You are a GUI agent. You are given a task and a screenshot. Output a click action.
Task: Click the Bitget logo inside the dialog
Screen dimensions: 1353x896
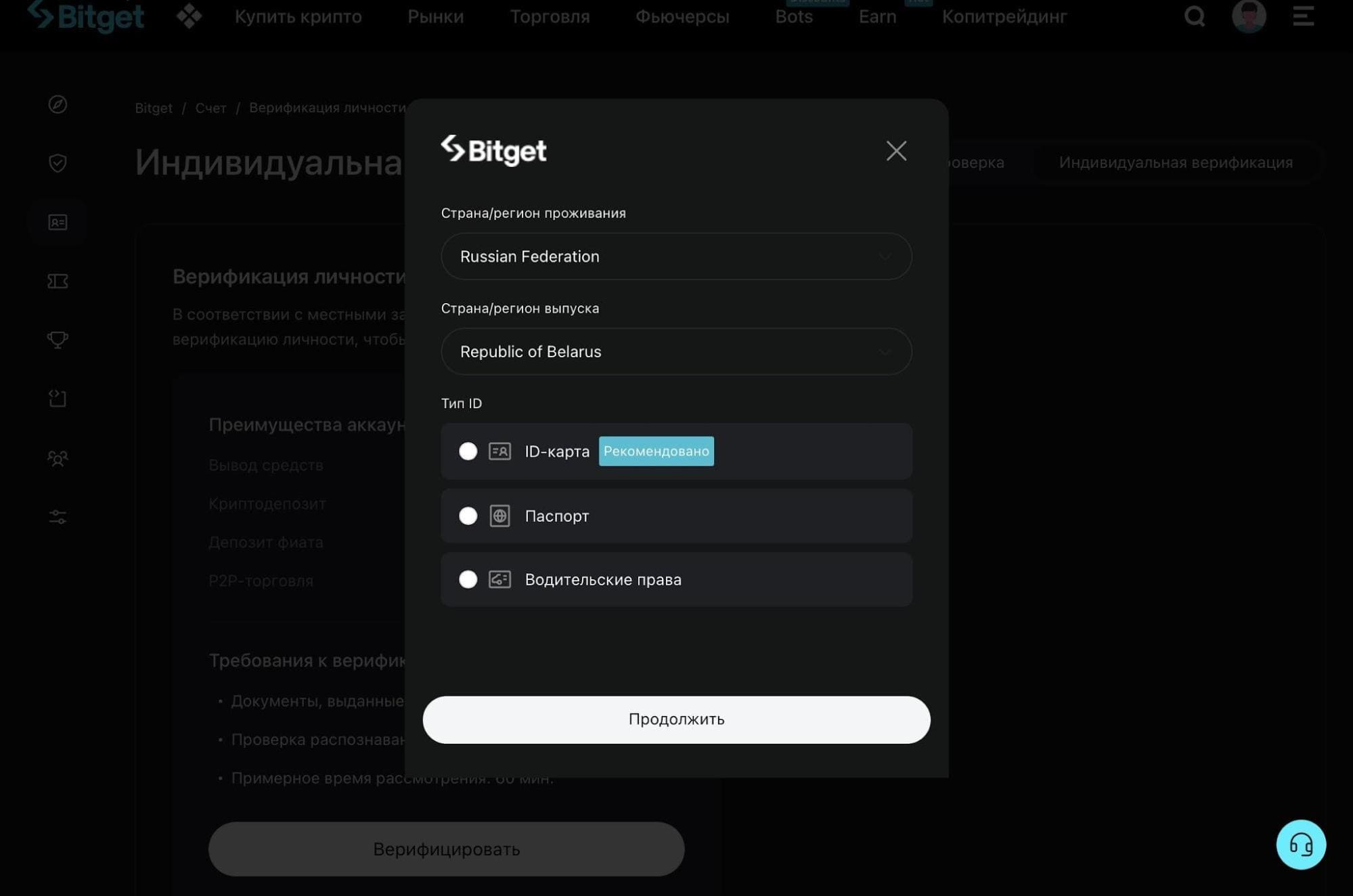click(x=493, y=150)
